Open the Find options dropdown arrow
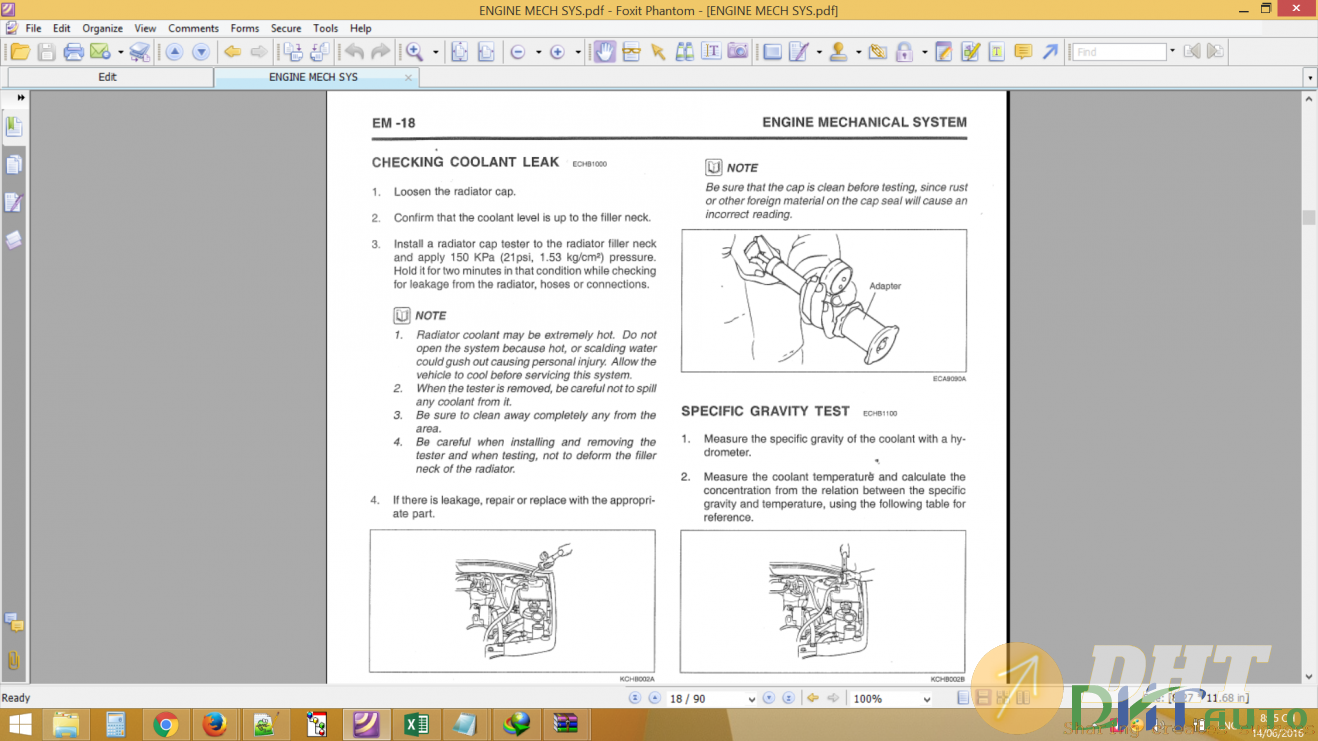Viewport: 1318px width, 741px height. tap(1173, 52)
